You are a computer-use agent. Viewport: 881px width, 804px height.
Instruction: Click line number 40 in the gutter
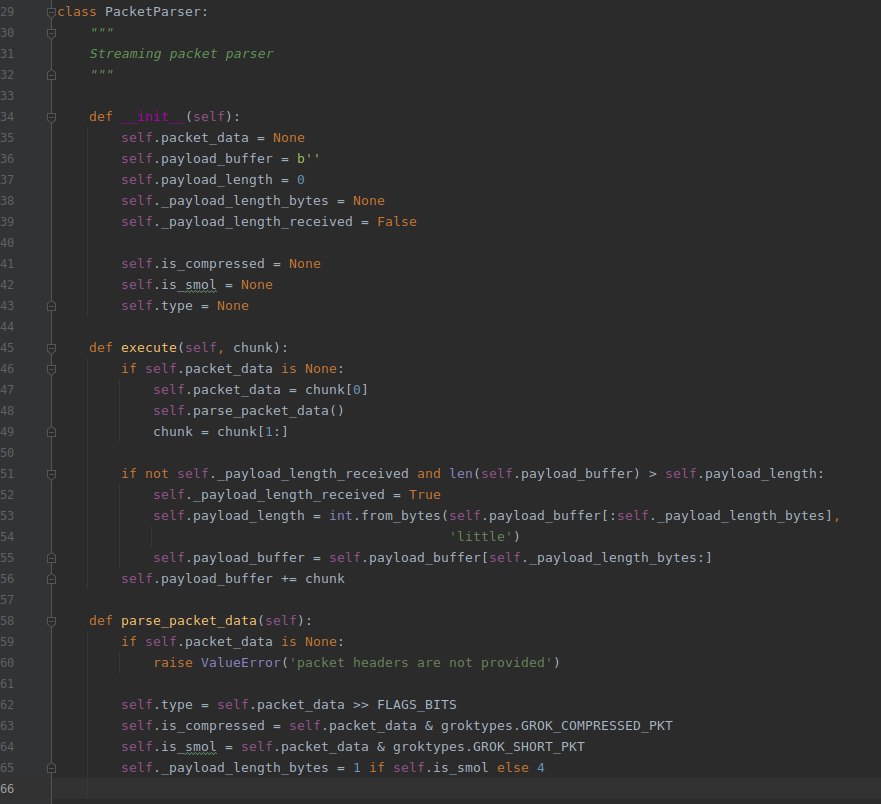click(7, 243)
